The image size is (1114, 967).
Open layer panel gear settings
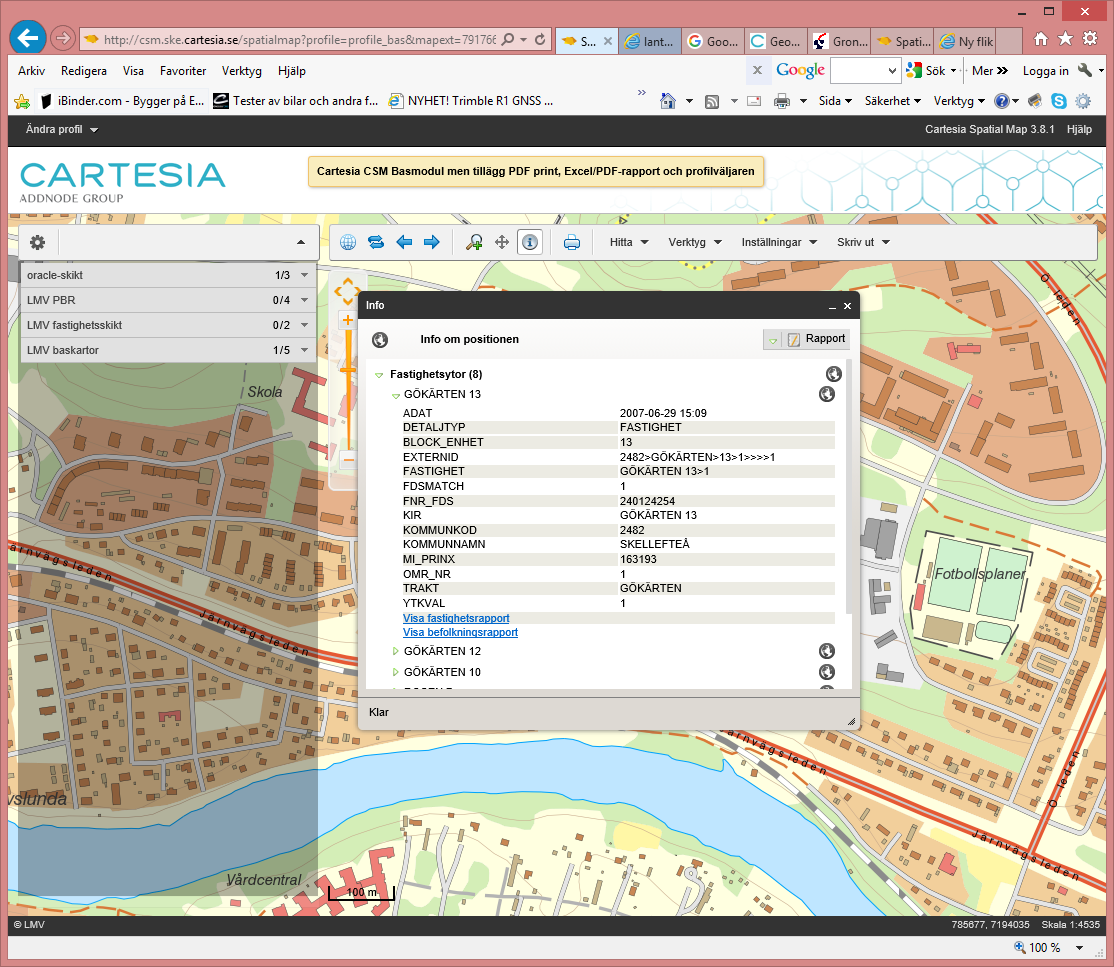38,242
